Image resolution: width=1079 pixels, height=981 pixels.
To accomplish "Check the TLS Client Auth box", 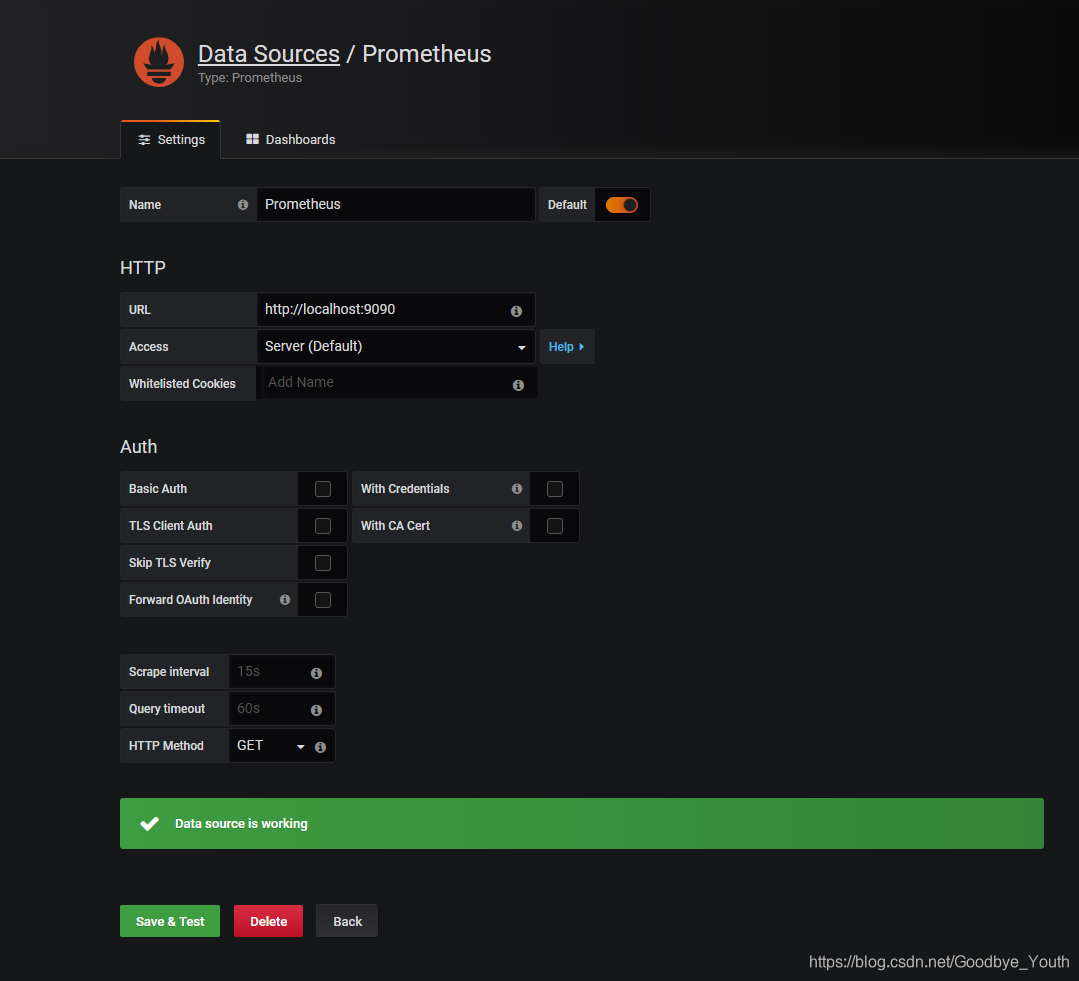I will 323,526.
